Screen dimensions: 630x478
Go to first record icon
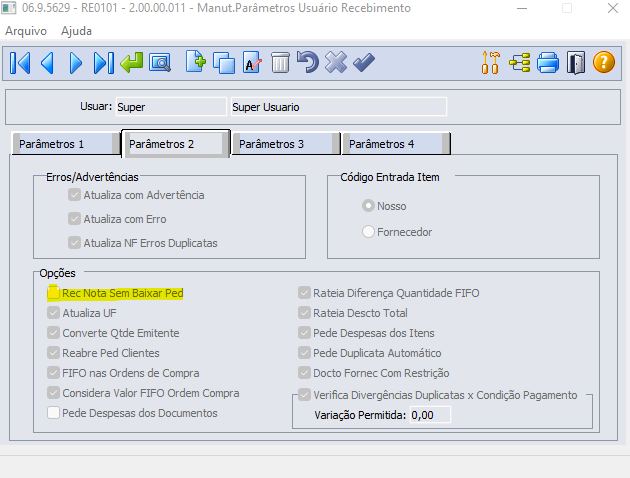click(20, 63)
